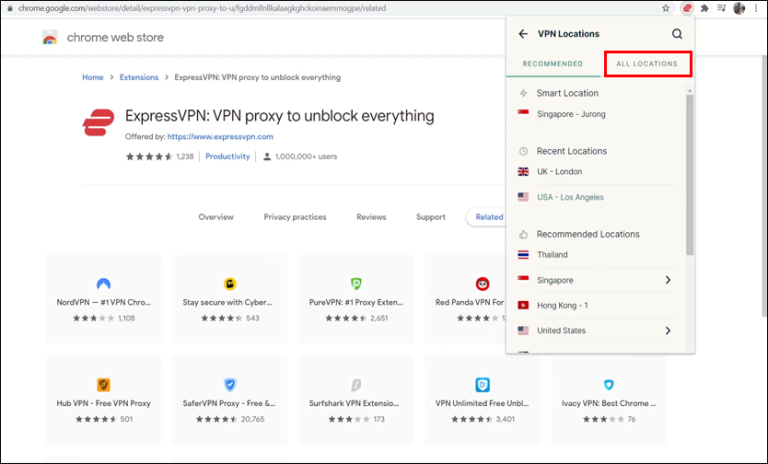The image size is (768, 464).
Task: Open search in the VPN Locations panel
Action: tap(677, 34)
